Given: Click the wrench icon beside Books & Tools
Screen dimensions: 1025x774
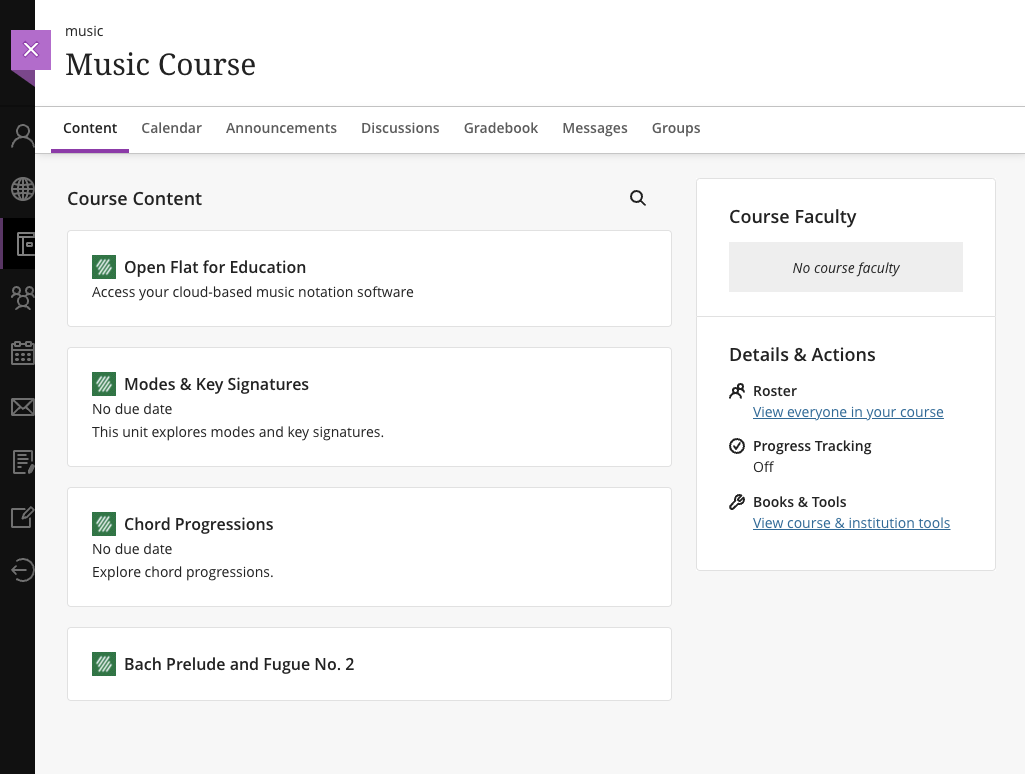Looking at the screenshot, I should coord(737,501).
